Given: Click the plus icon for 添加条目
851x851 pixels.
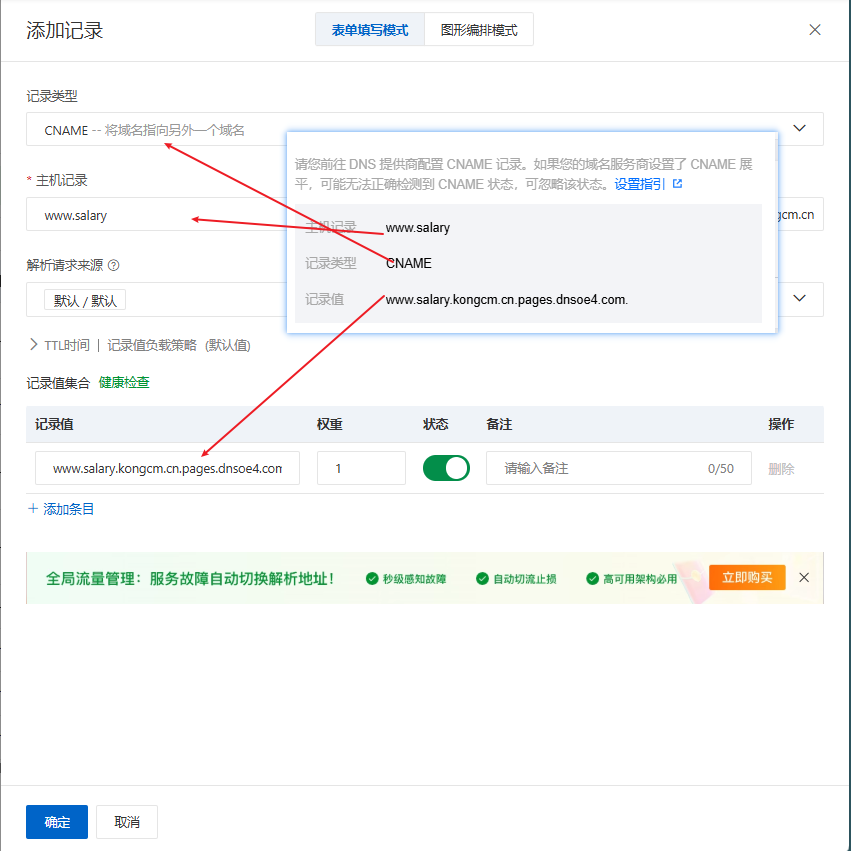Looking at the screenshot, I should click(33, 509).
